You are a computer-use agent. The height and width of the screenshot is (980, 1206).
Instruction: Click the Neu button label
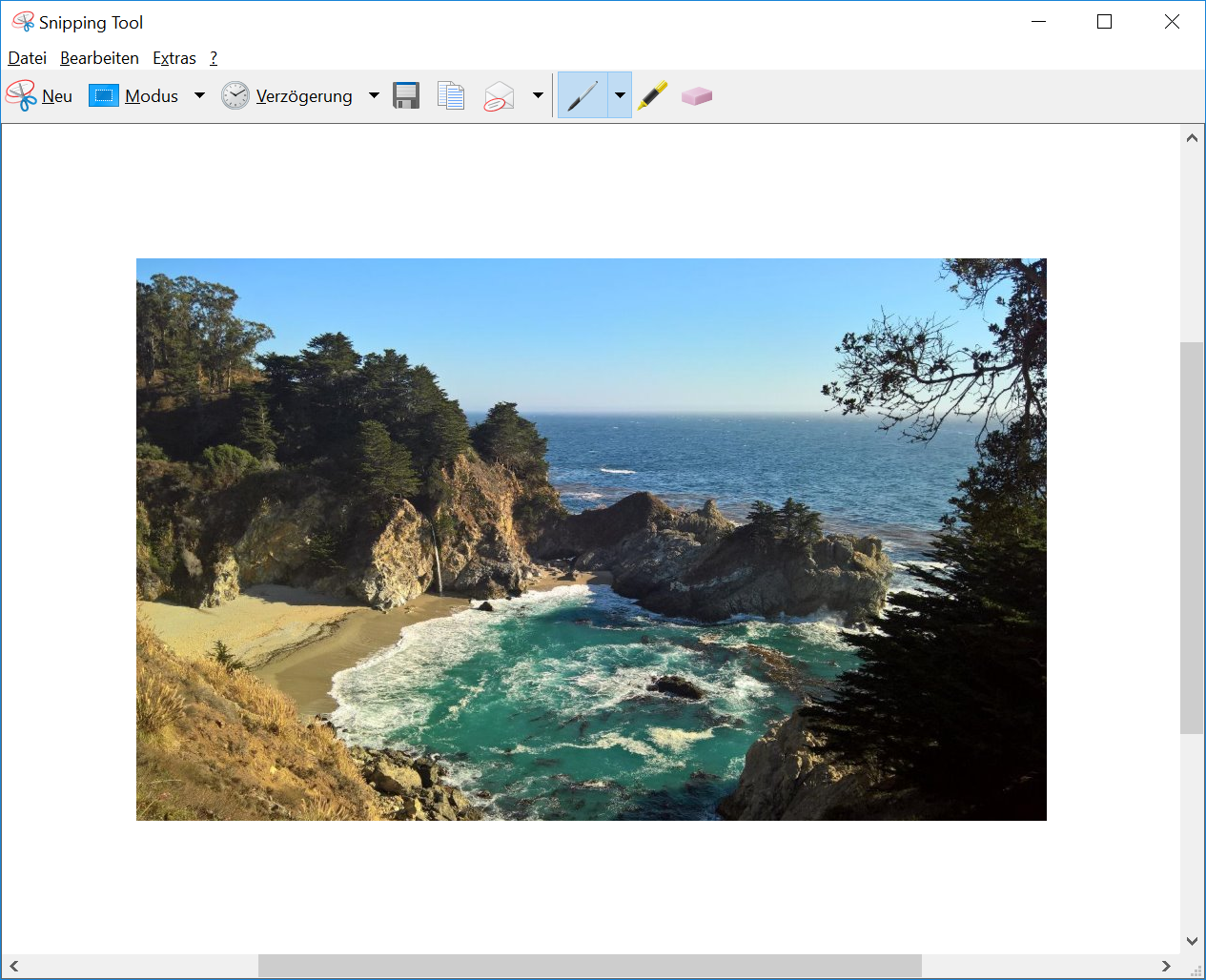point(56,95)
